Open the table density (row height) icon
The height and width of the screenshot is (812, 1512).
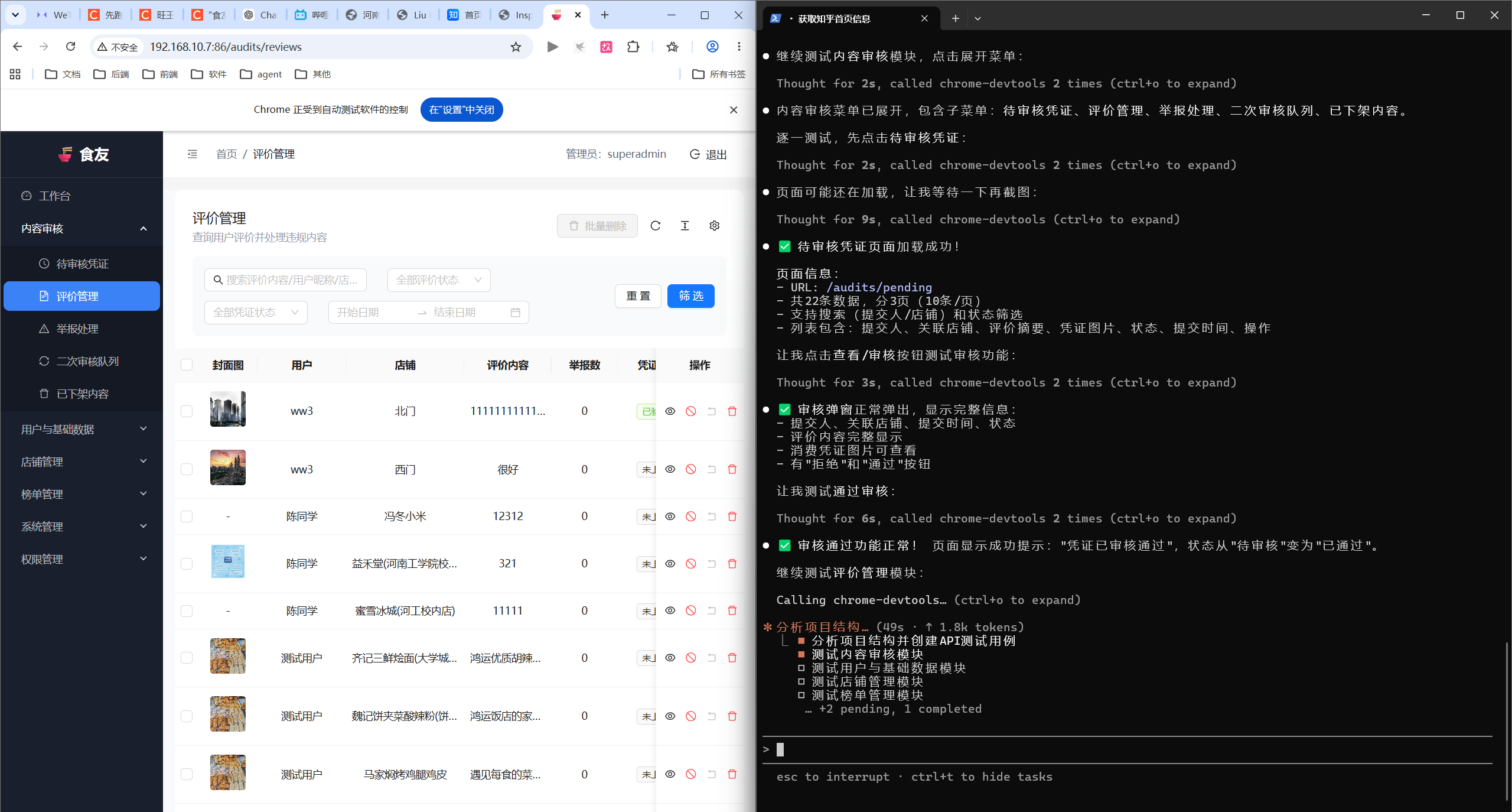685,226
